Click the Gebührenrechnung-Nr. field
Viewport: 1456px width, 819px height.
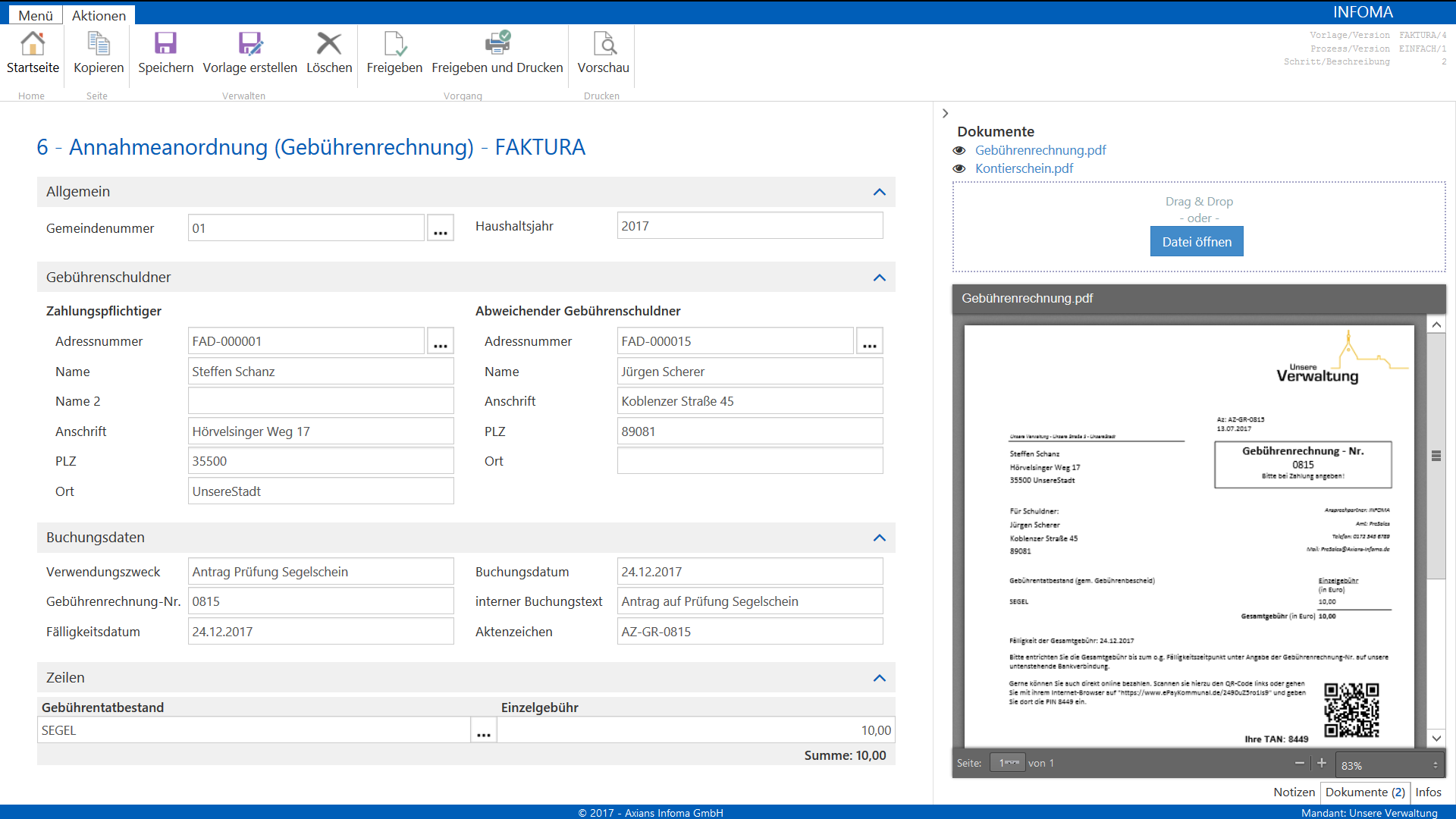click(x=321, y=601)
